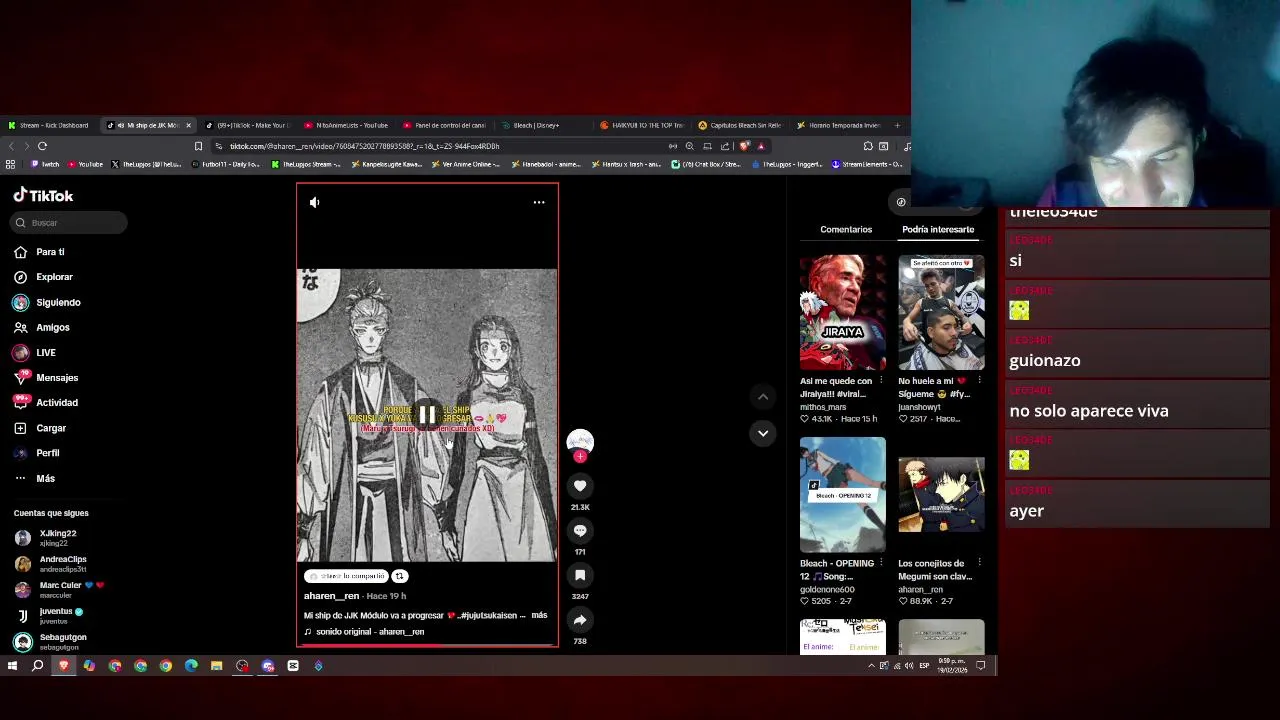
Task: Switch to the Podría interesarte tab
Action: click(938, 230)
